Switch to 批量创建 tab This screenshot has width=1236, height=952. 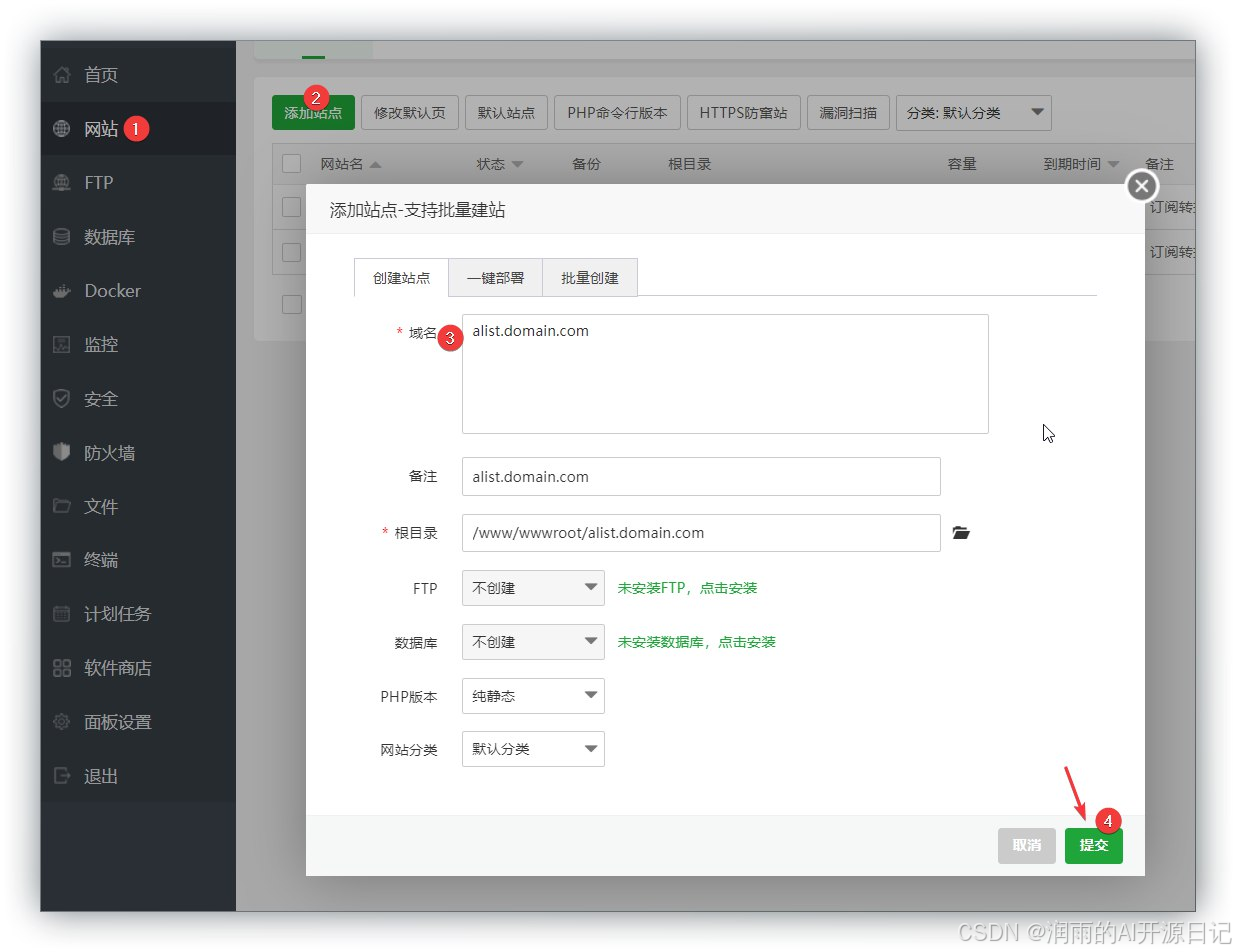(x=590, y=278)
